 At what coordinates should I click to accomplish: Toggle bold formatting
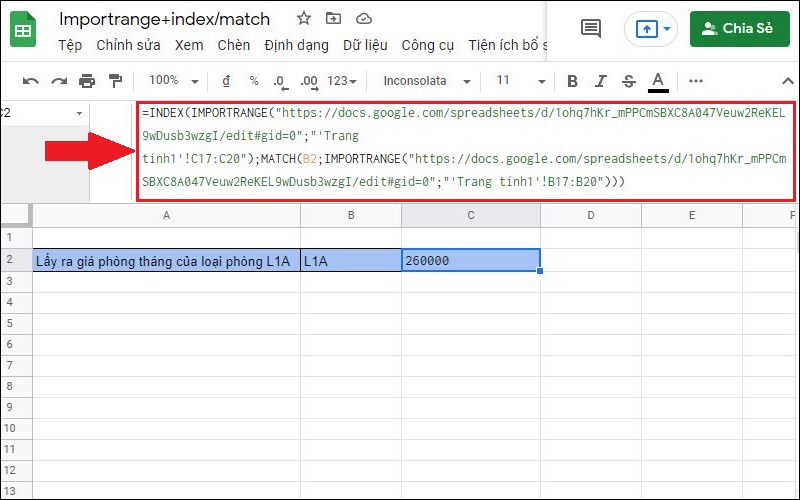pos(572,81)
